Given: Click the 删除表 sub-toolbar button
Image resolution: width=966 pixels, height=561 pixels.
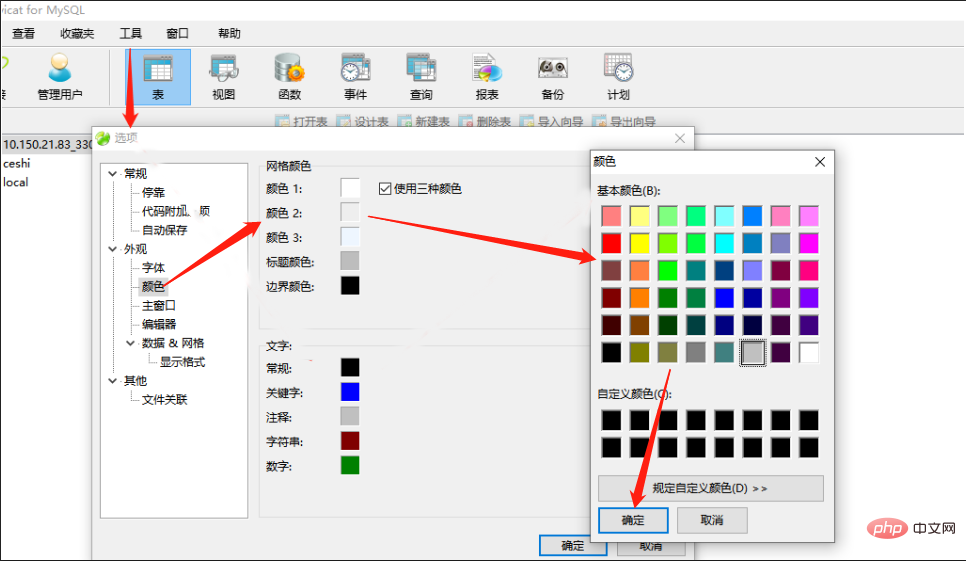Looking at the screenshot, I should coord(484,121).
